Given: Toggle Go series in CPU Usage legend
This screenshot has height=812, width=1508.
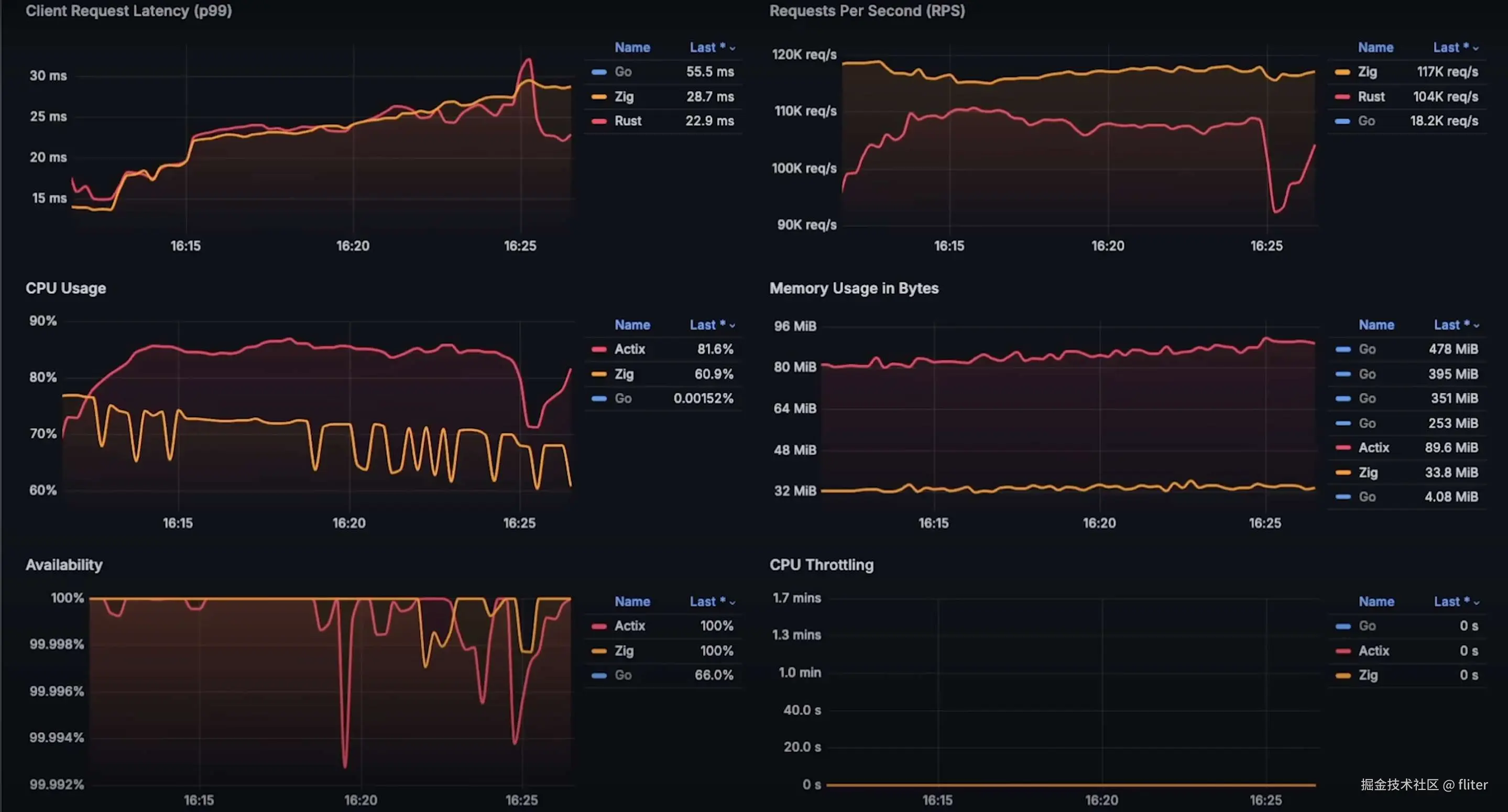Looking at the screenshot, I should click(623, 399).
